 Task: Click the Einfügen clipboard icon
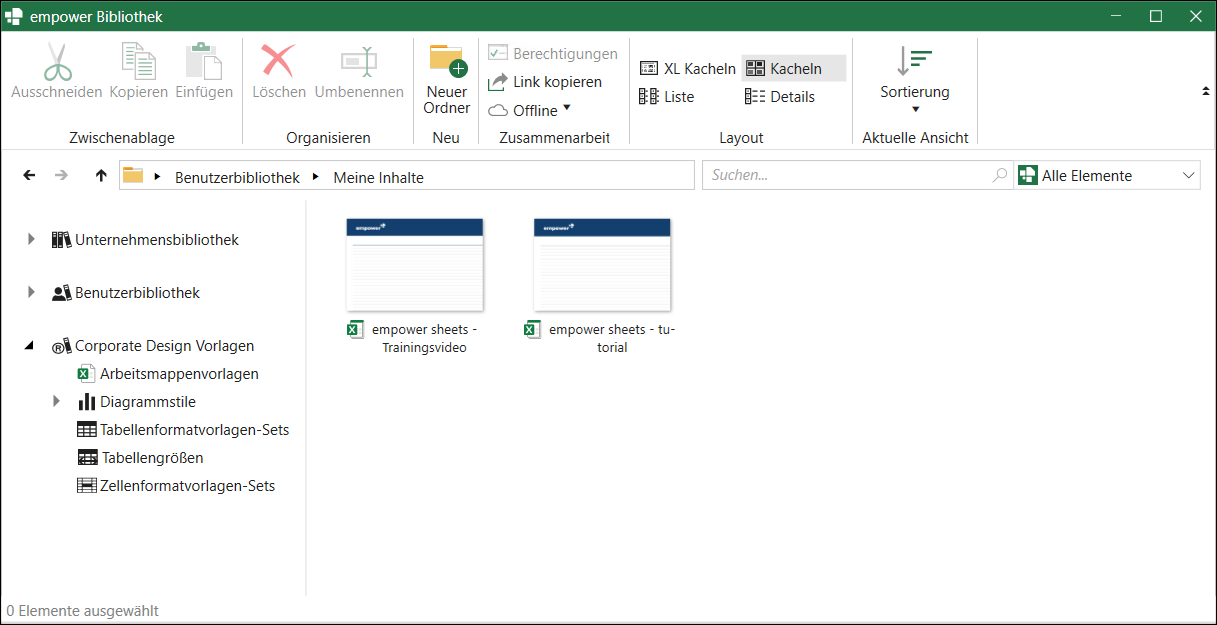click(x=203, y=61)
